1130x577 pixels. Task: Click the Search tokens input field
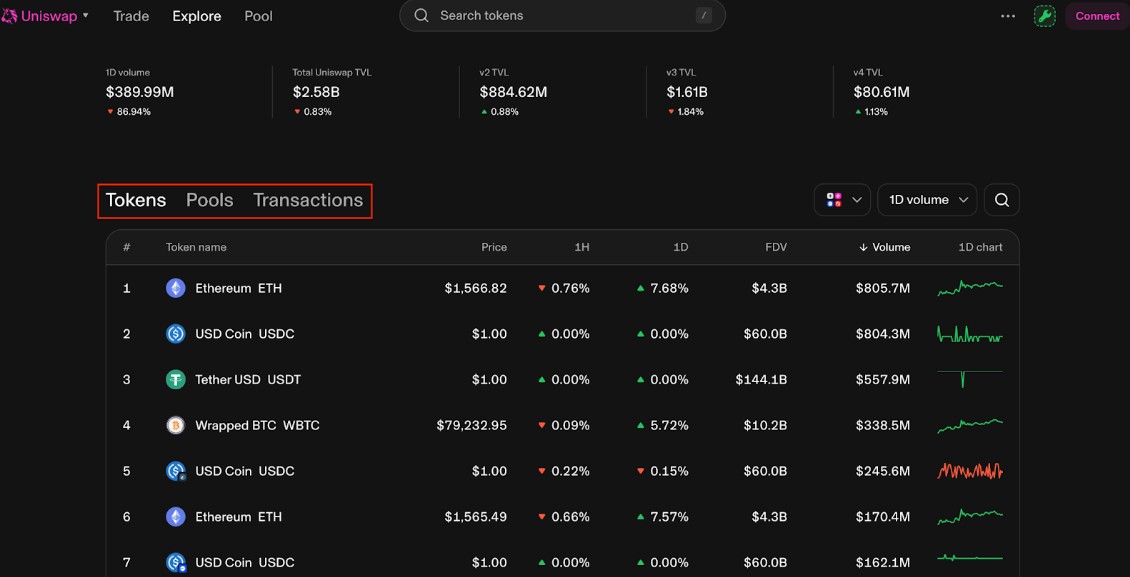click(562, 16)
